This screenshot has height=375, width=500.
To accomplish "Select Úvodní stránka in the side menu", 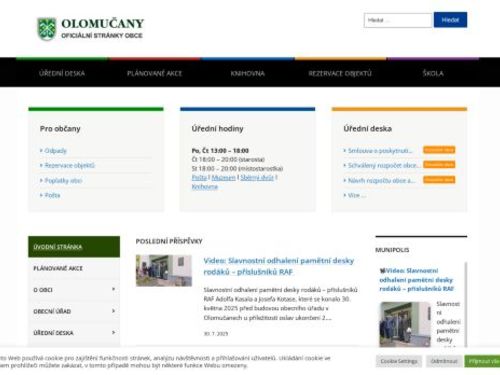I will pos(74,247).
